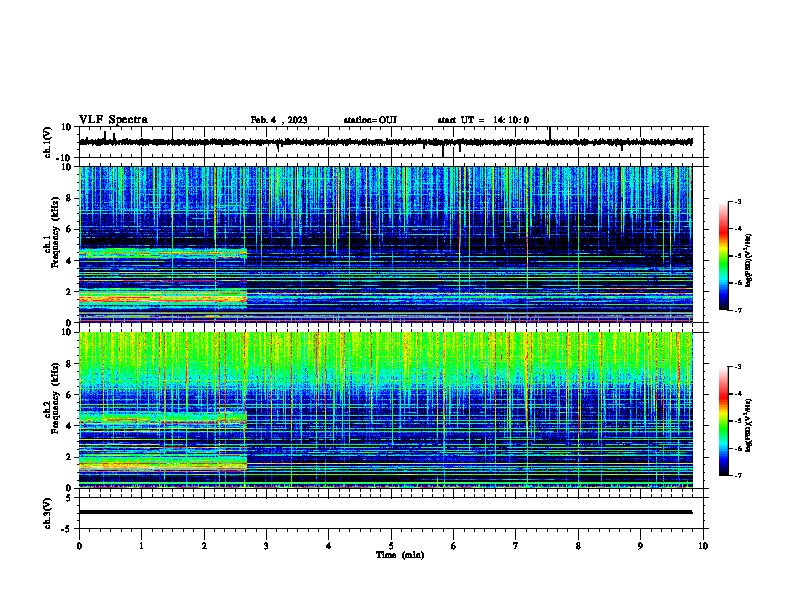Click the log(PSD) label beside ch.2 color bar
The height and width of the screenshot is (612, 792).
[749, 425]
